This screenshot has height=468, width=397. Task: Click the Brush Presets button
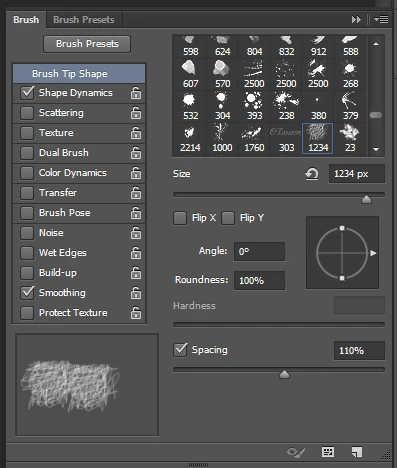tap(87, 44)
